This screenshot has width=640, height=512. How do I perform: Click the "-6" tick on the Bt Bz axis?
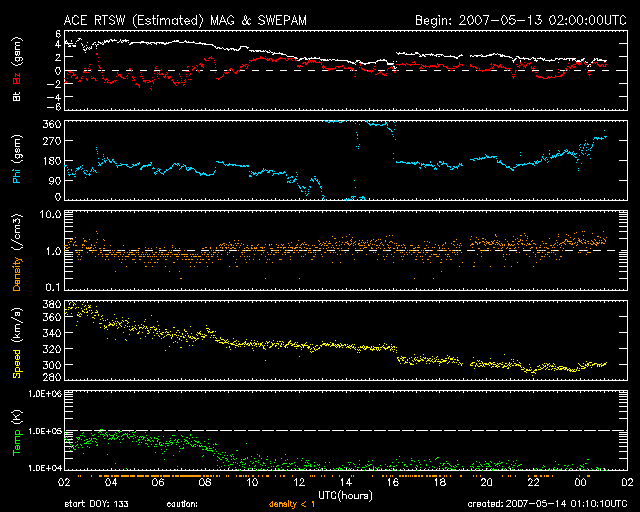(54, 107)
